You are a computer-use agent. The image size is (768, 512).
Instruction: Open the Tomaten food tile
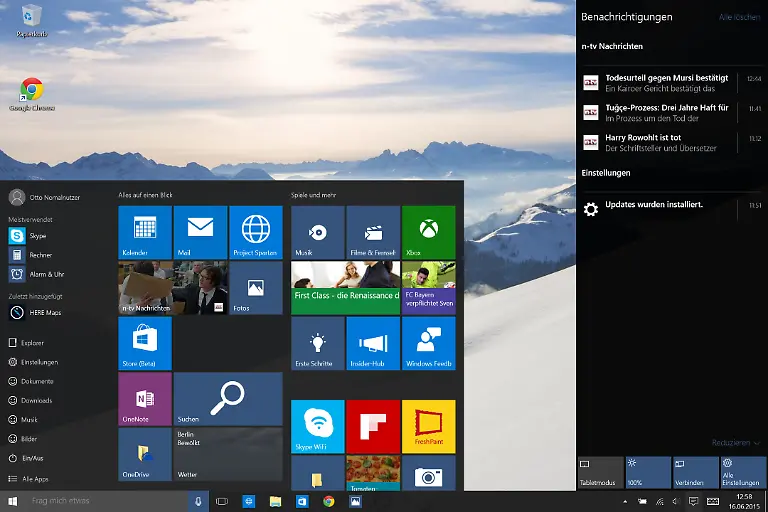tap(373, 473)
